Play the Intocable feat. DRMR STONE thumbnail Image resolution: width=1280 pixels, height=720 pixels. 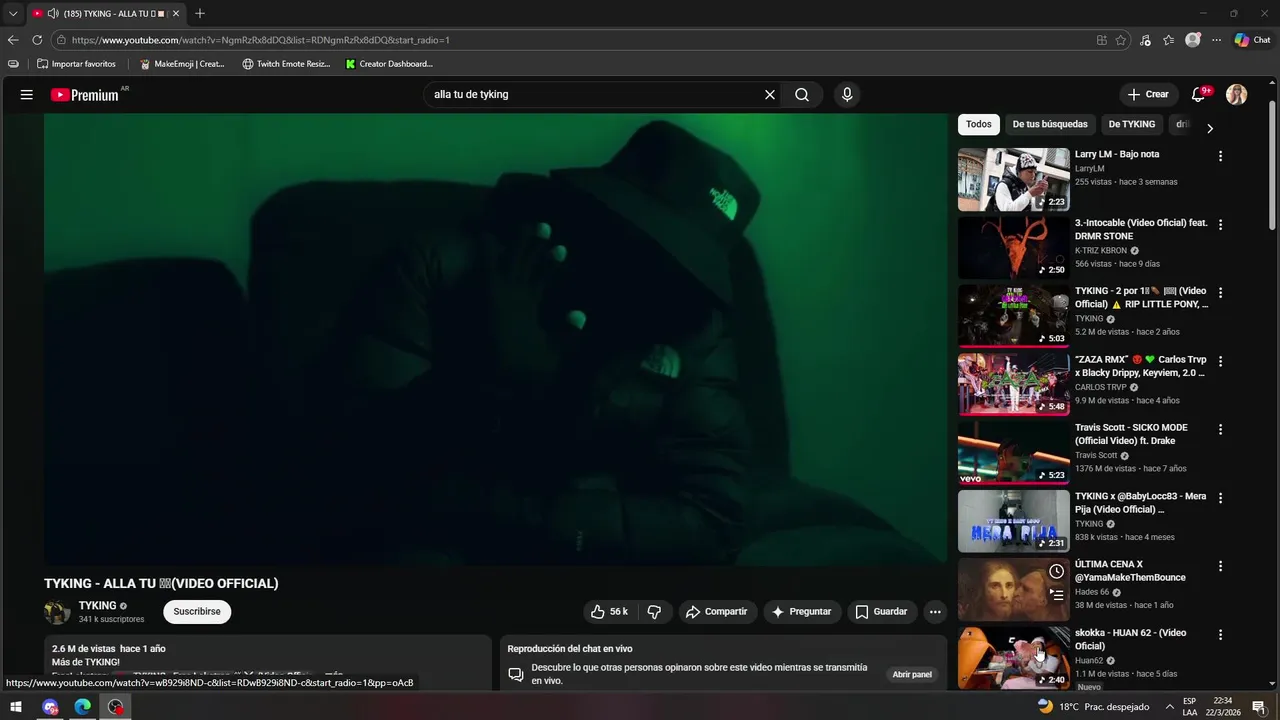pyautogui.click(x=1014, y=248)
